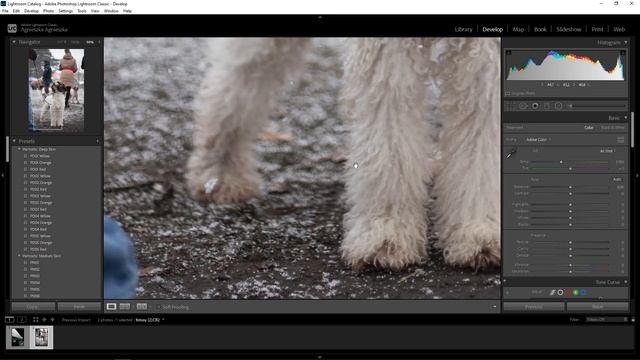The width and height of the screenshot is (640, 360).
Task: Set treatment to Color
Action: [x=589, y=128]
